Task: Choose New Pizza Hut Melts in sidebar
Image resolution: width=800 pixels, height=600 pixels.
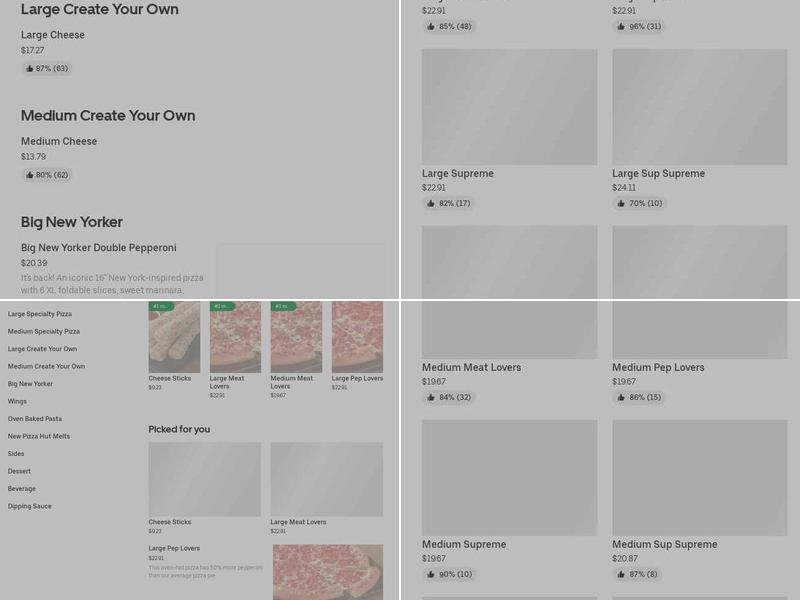Action: click(39, 436)
